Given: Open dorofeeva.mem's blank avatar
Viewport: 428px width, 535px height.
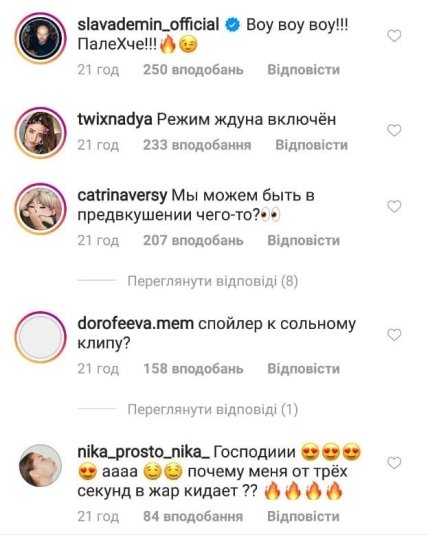Looking at the screenshot, I should tap(40, 336).
